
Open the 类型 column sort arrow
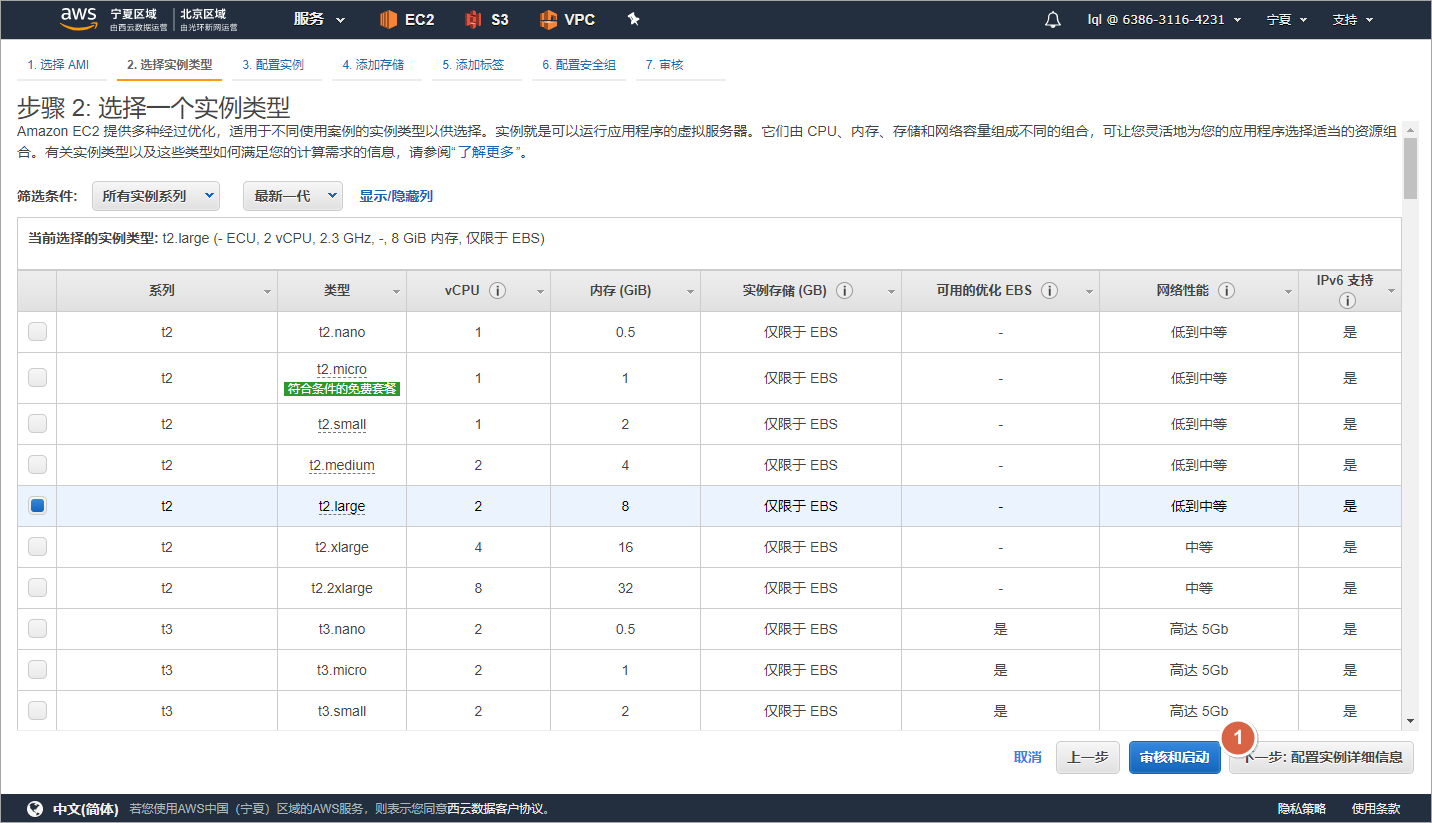click(x=396, y=292)
